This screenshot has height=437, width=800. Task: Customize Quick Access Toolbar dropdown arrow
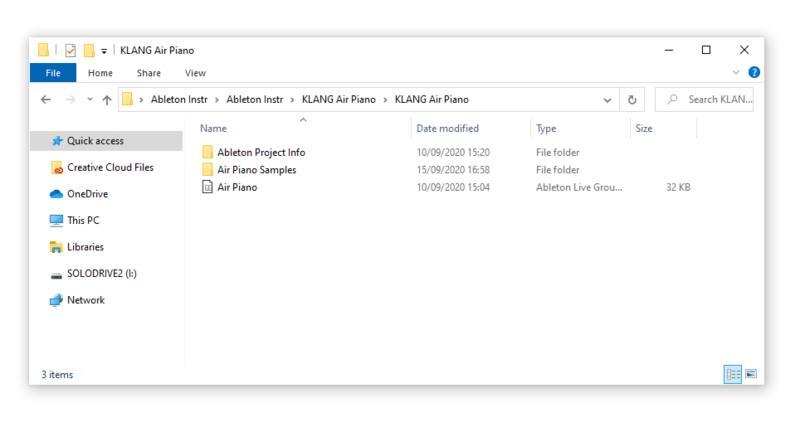coord(104,51)
